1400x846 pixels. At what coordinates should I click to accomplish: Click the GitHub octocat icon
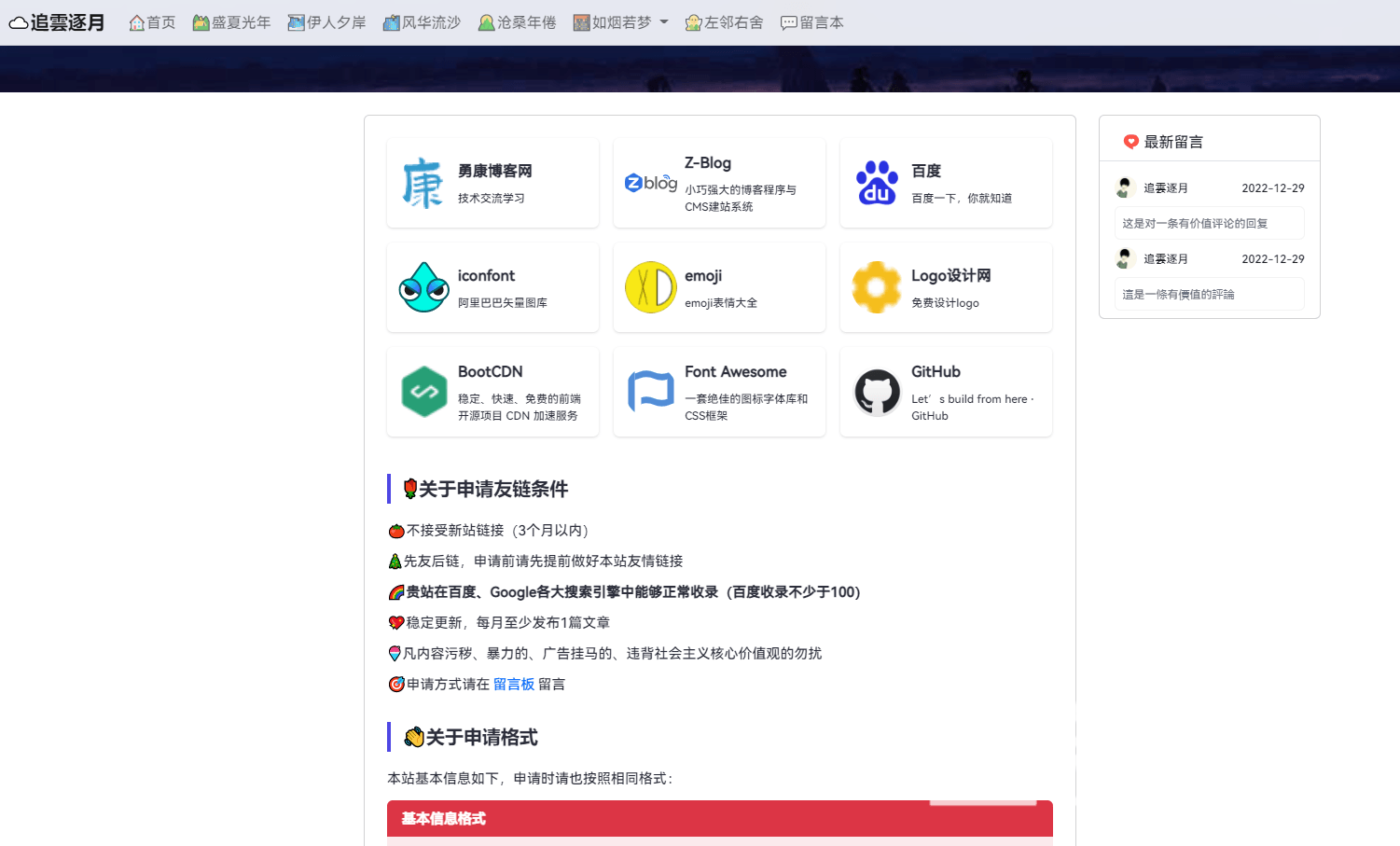877,392
